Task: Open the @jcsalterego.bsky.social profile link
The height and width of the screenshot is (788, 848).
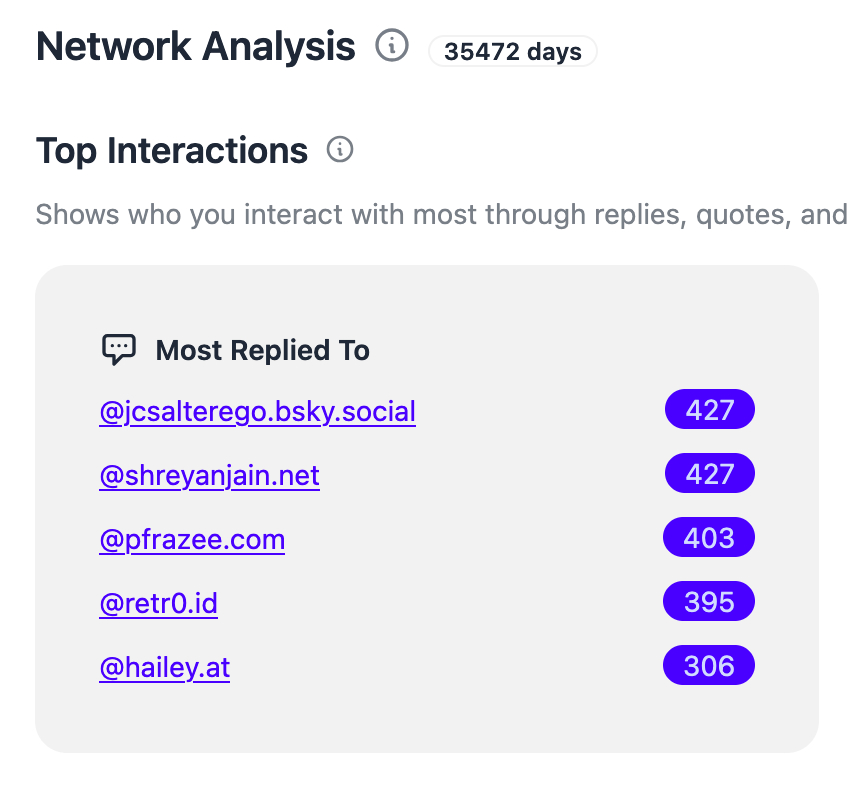Action: point(257,411)
